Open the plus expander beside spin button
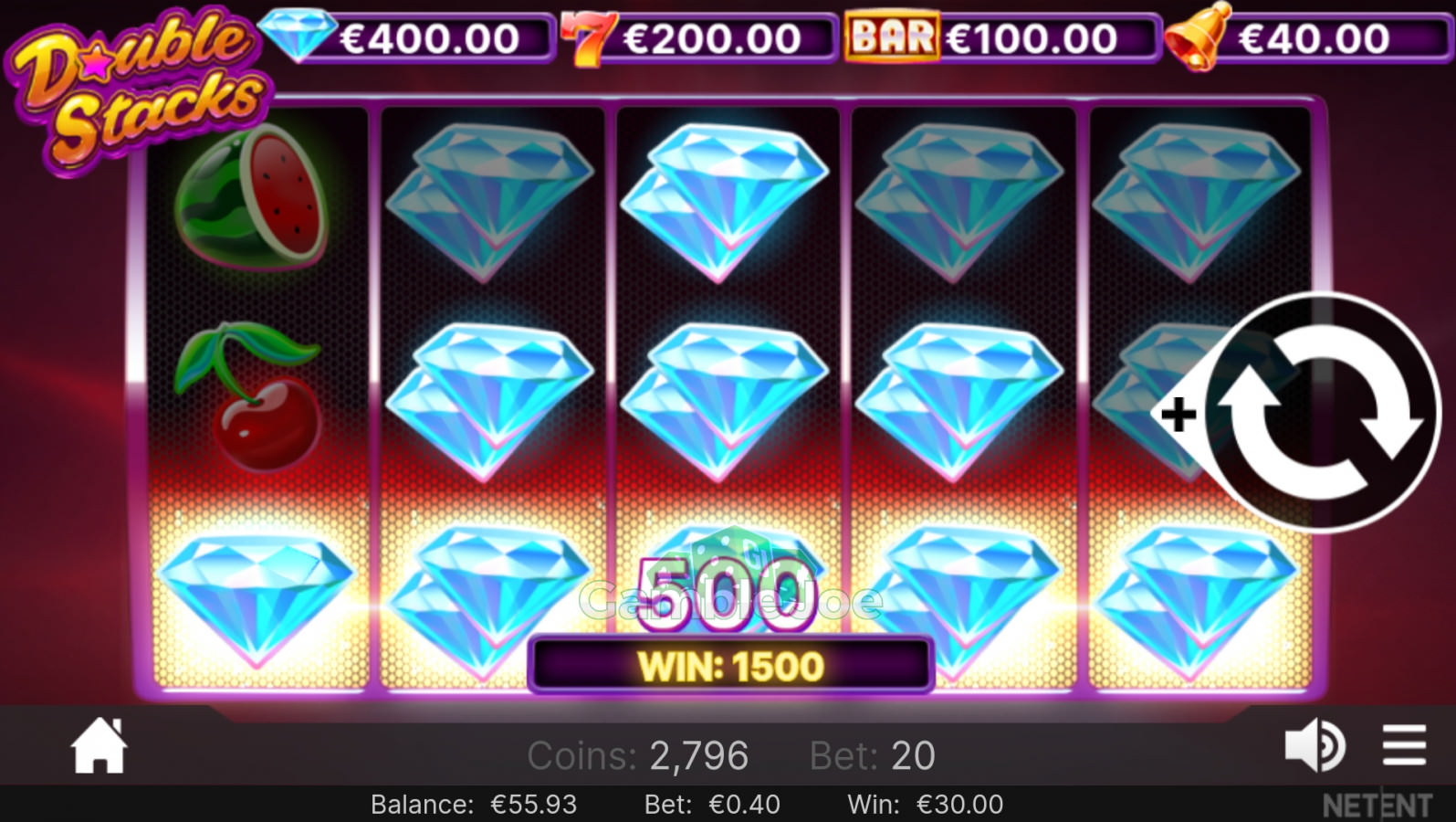This screenshot has height=822, width=1456. coord(1178,414)
